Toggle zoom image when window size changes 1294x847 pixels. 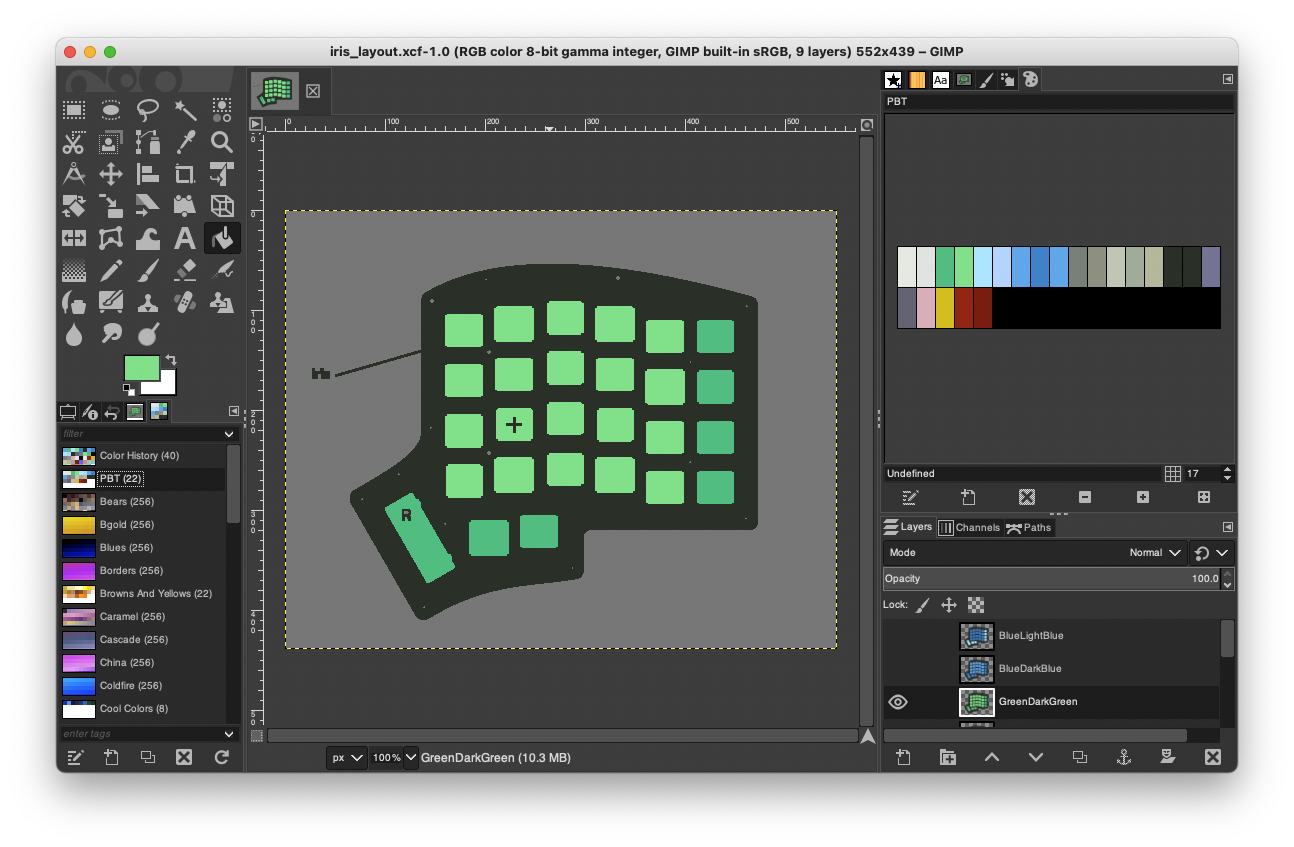tap(867, 126)
